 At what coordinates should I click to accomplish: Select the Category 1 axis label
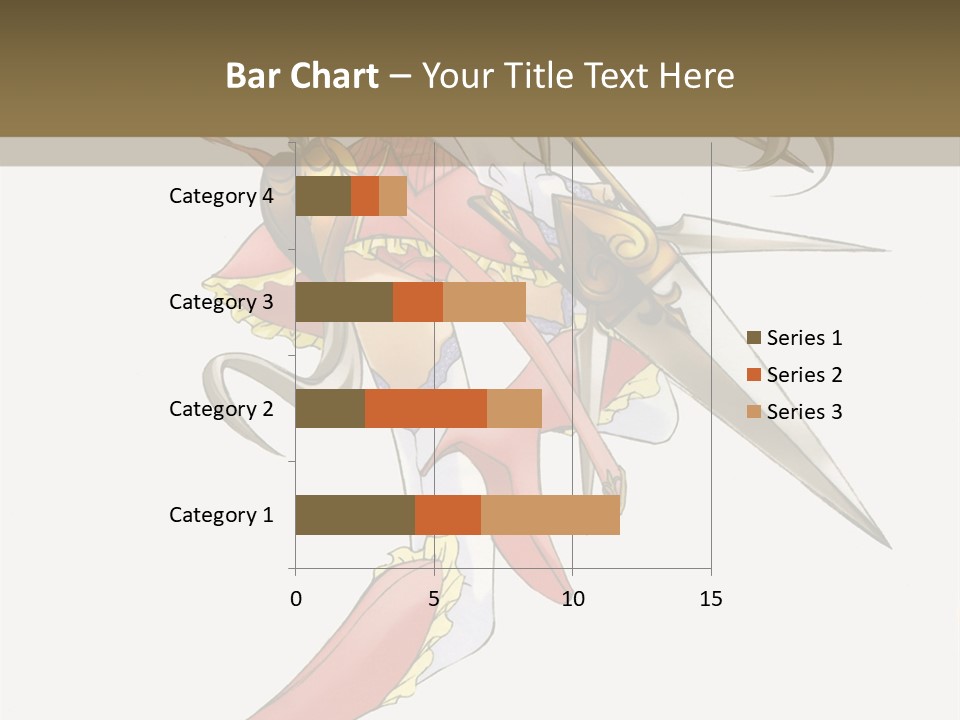[221, 515]
